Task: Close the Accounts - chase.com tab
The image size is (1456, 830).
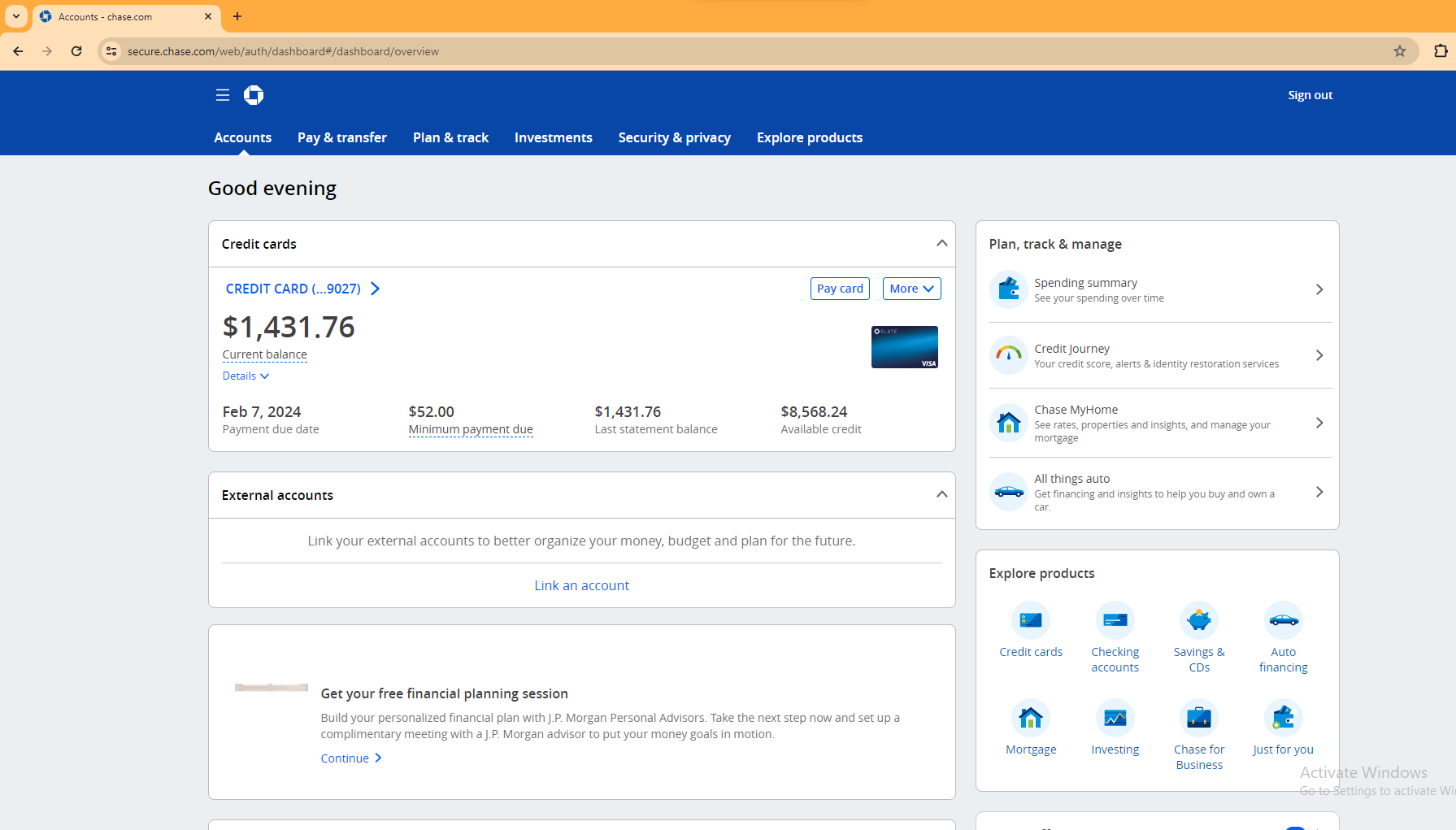Action: point(208,16)
